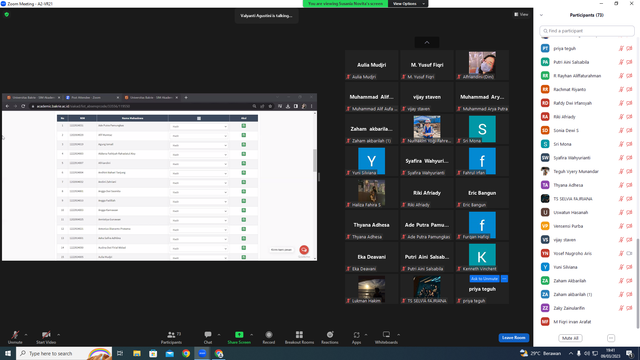Toggle mic icon beside Yuni Silviana in list
This screenshot has height=360, width=640.
click(621, 267)
